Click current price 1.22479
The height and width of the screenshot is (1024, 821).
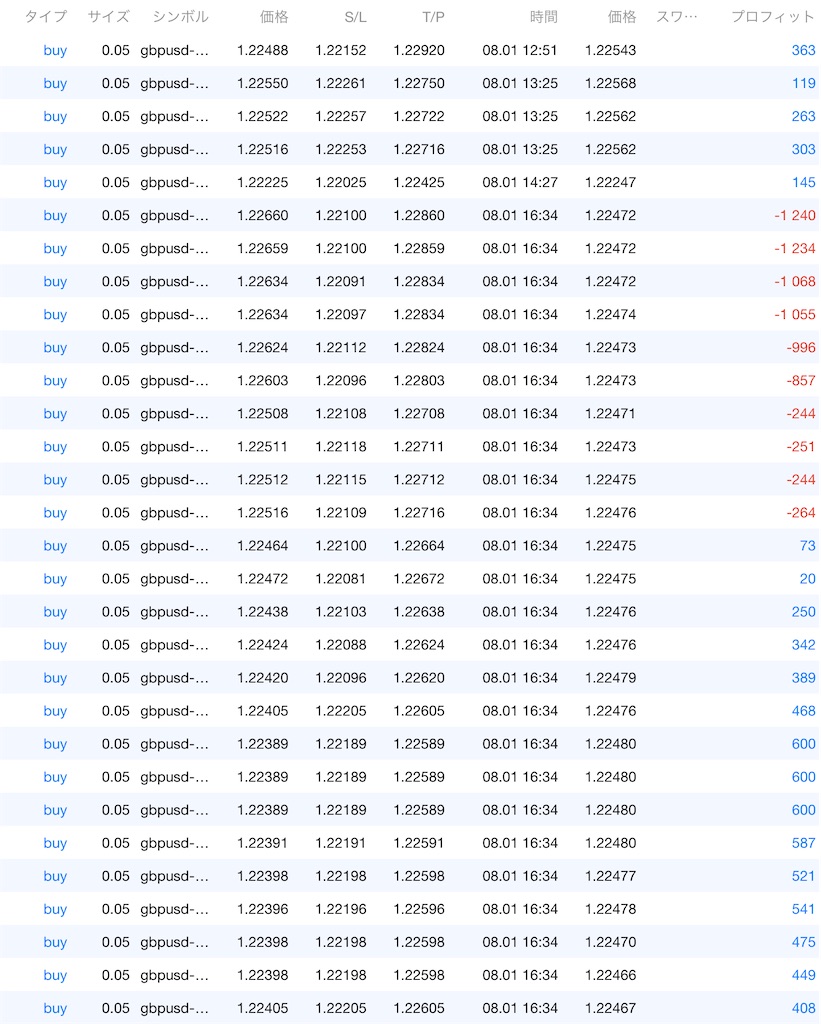click(x=611, y=678)
